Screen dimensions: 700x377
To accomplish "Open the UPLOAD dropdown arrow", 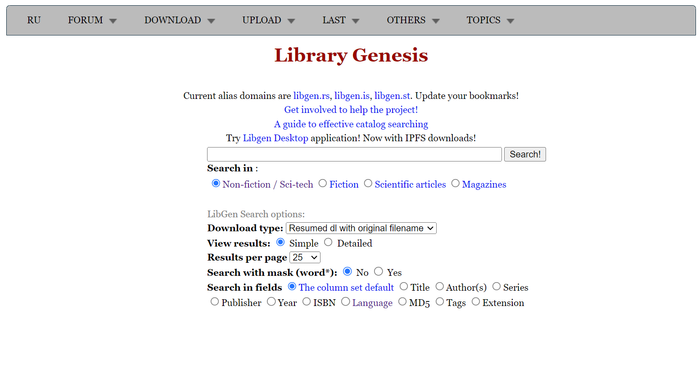I will click(291, 21).
